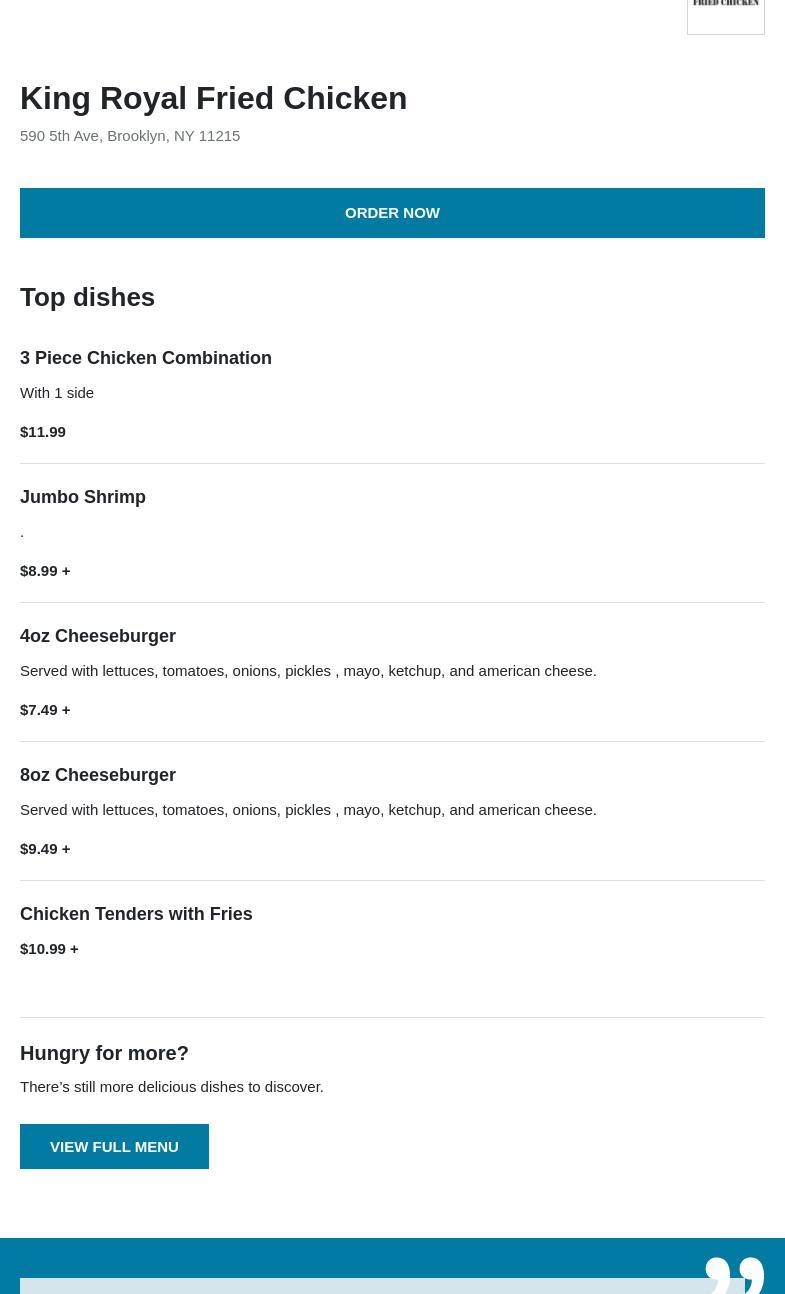Image resolution: width=785 pixels, height=1294 pixels.
Task: Click the $10.99 + price for Chicken Tenders
Action: (49, 948)
